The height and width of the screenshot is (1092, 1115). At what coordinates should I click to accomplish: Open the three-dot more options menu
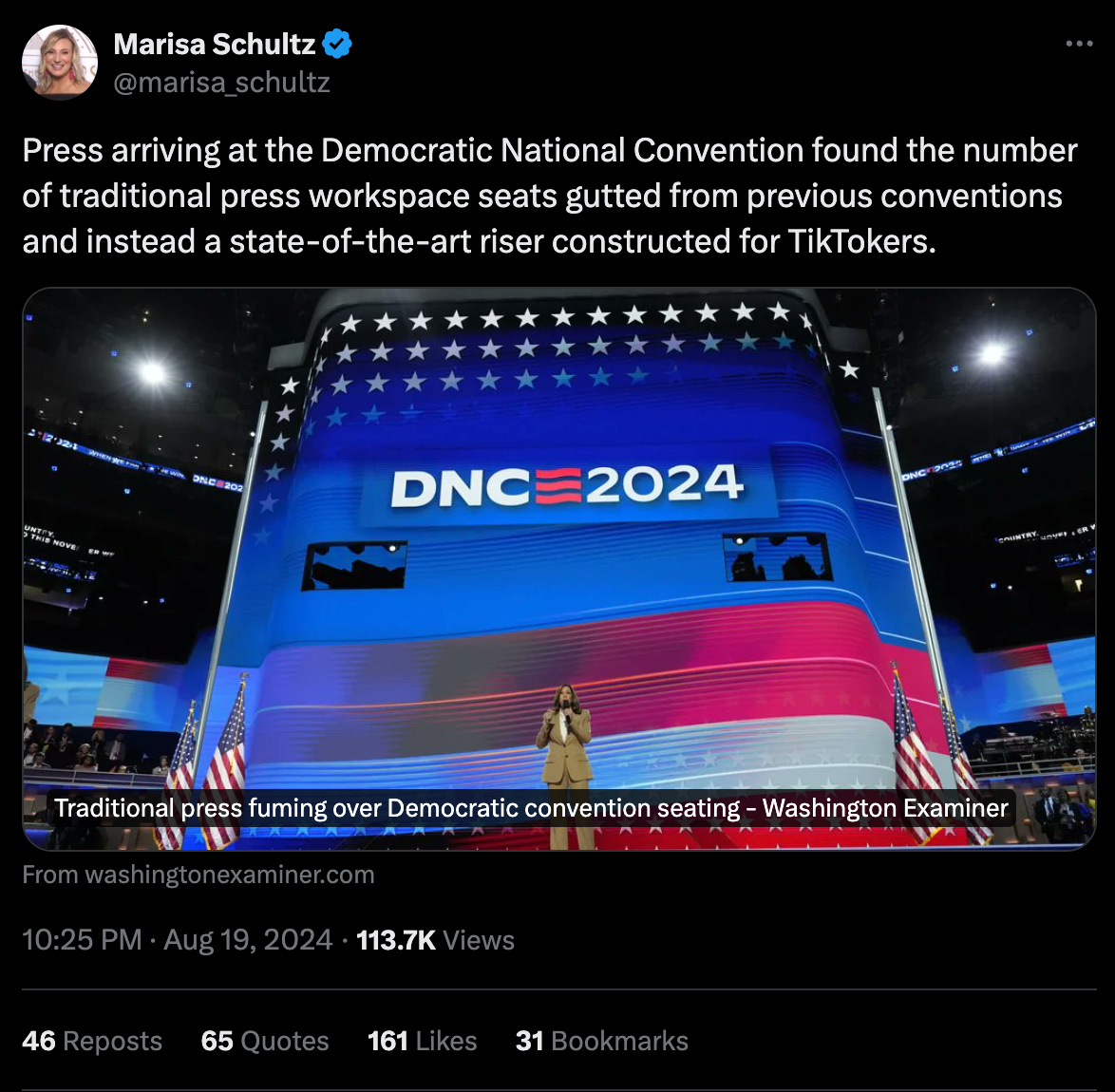1079,44
